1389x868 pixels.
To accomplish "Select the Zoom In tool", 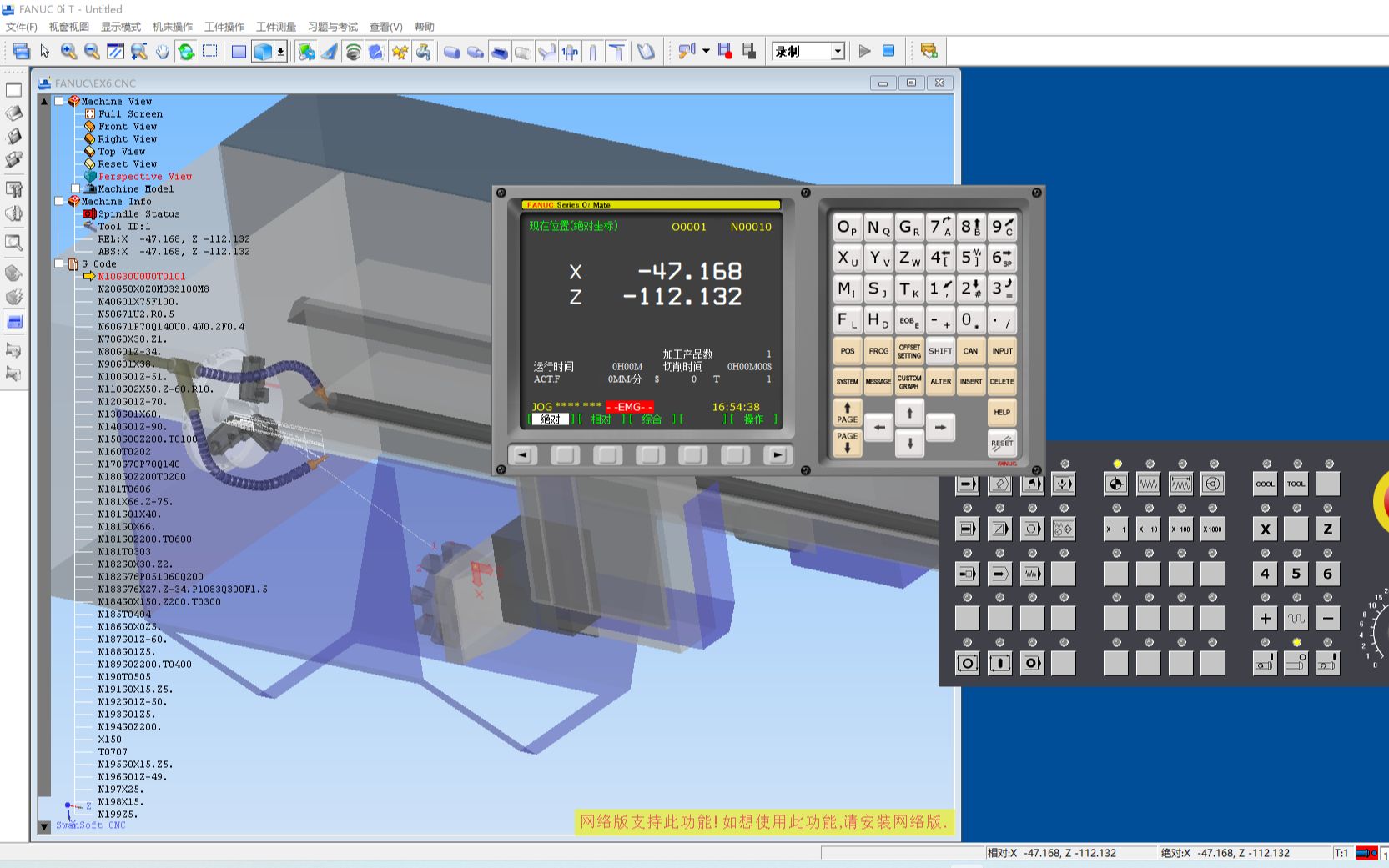I will pos(68,51).
